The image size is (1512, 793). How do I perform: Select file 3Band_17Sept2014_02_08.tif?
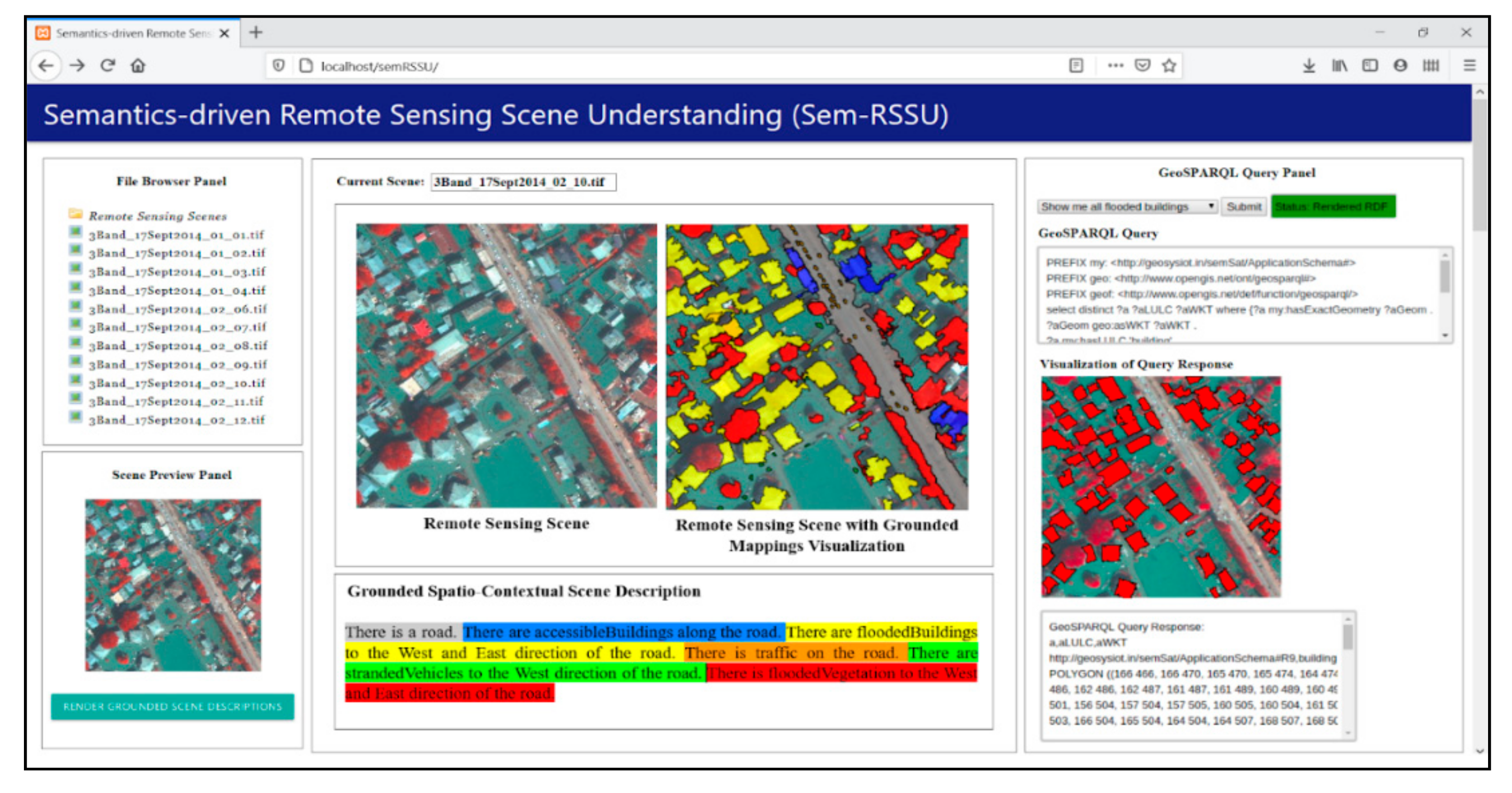pos(177,346)
